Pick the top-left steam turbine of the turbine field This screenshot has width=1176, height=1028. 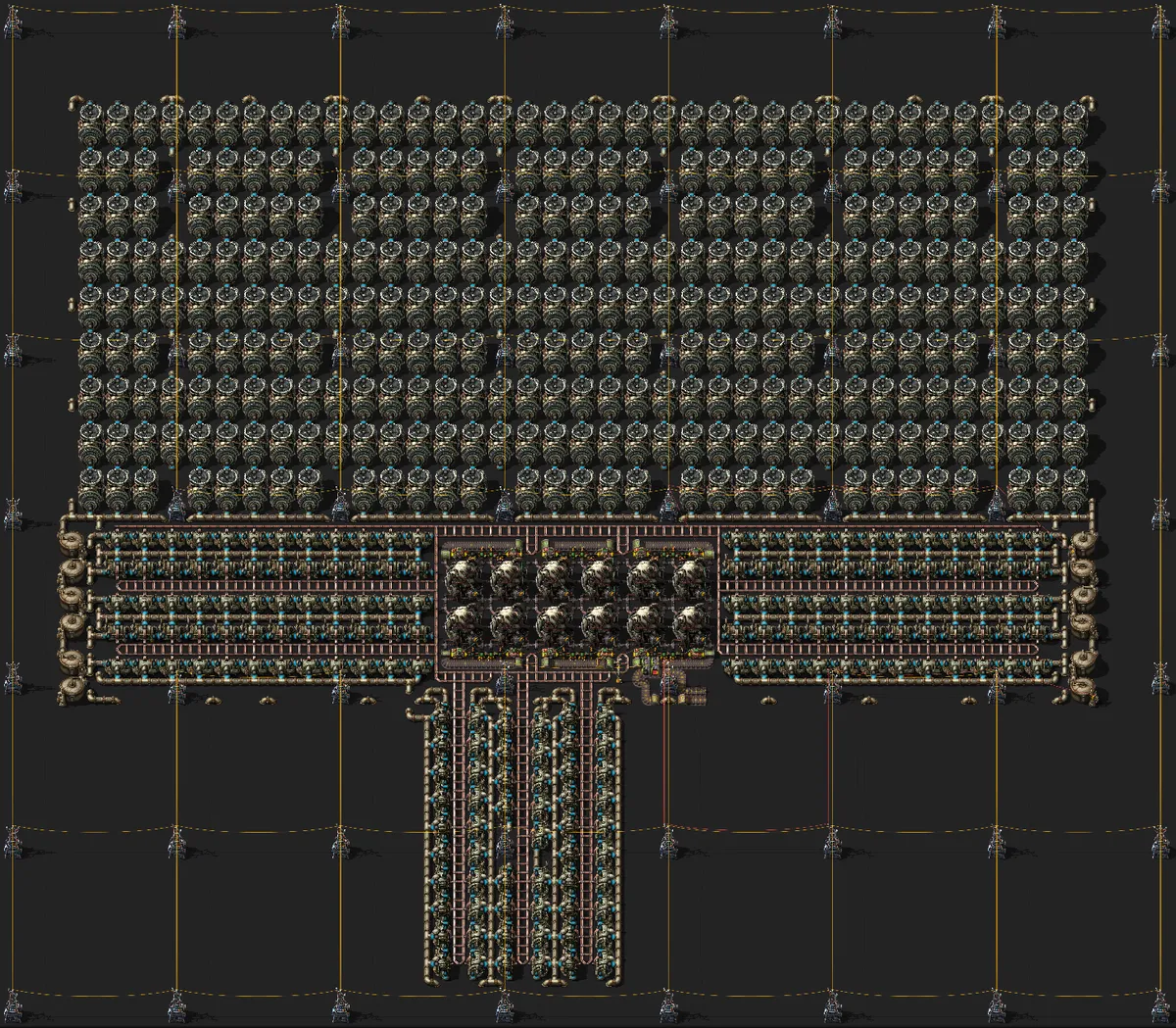pos(90,124)
